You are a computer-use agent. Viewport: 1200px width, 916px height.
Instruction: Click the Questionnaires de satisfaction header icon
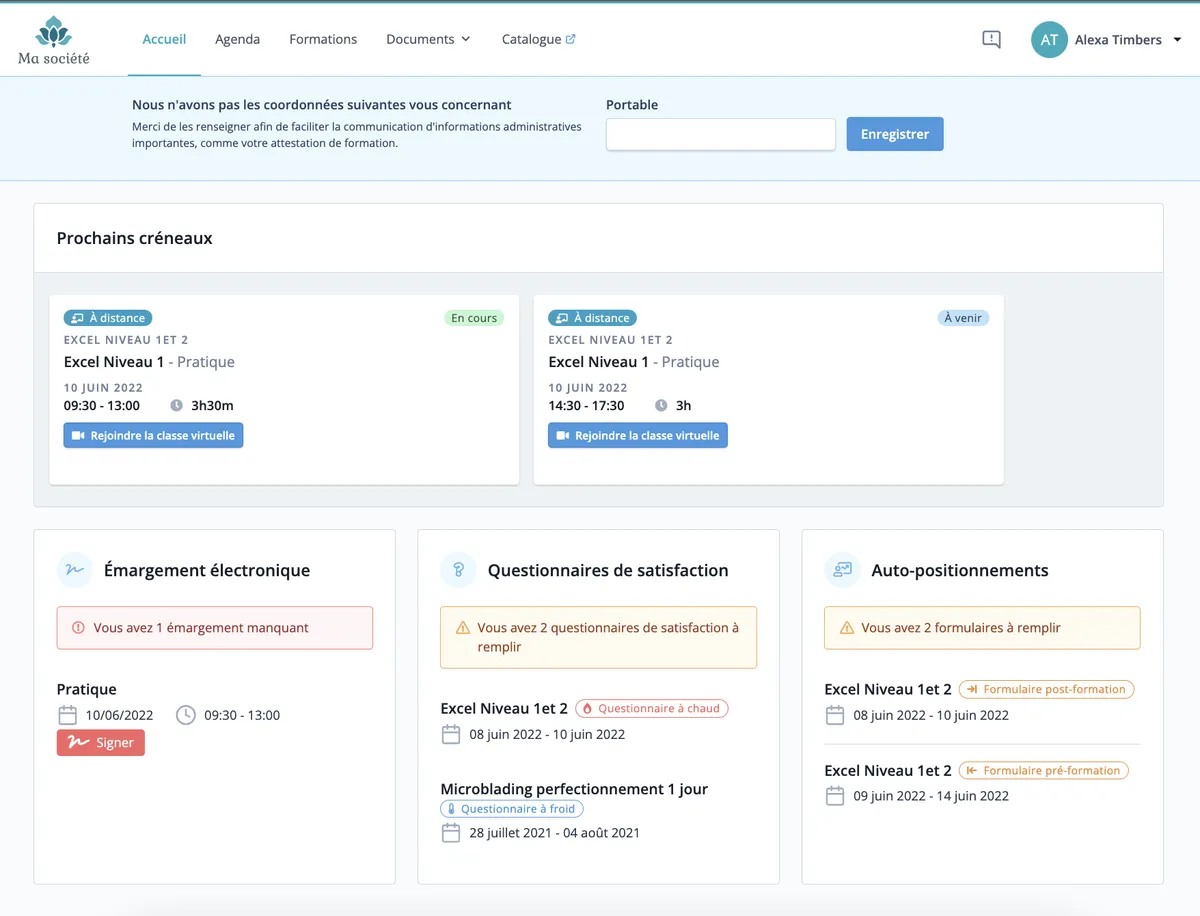point(458,570)
